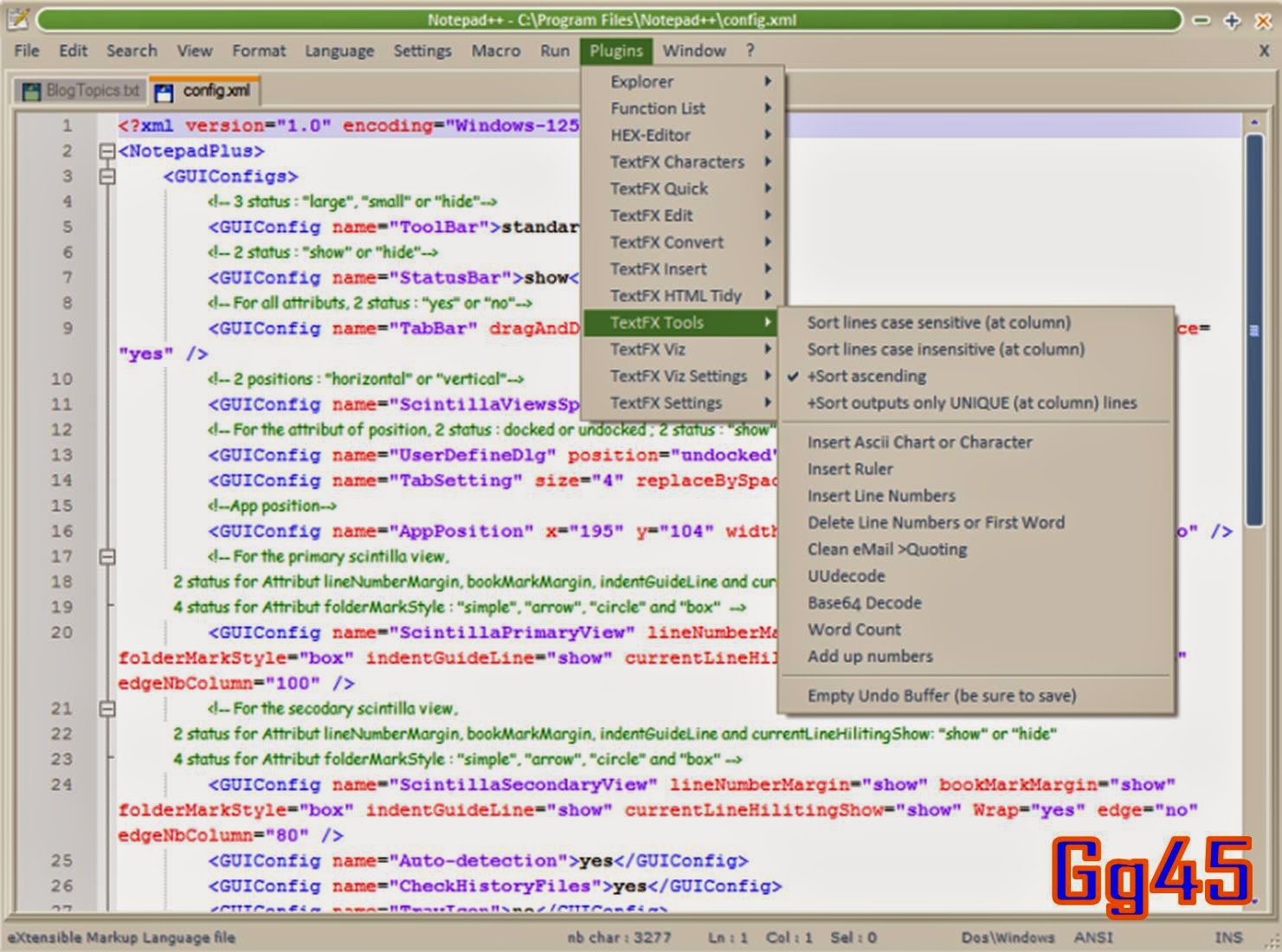This screenshot has height=952, width=1282.
Task: Open the Window menu
Action: coord(694,51)
